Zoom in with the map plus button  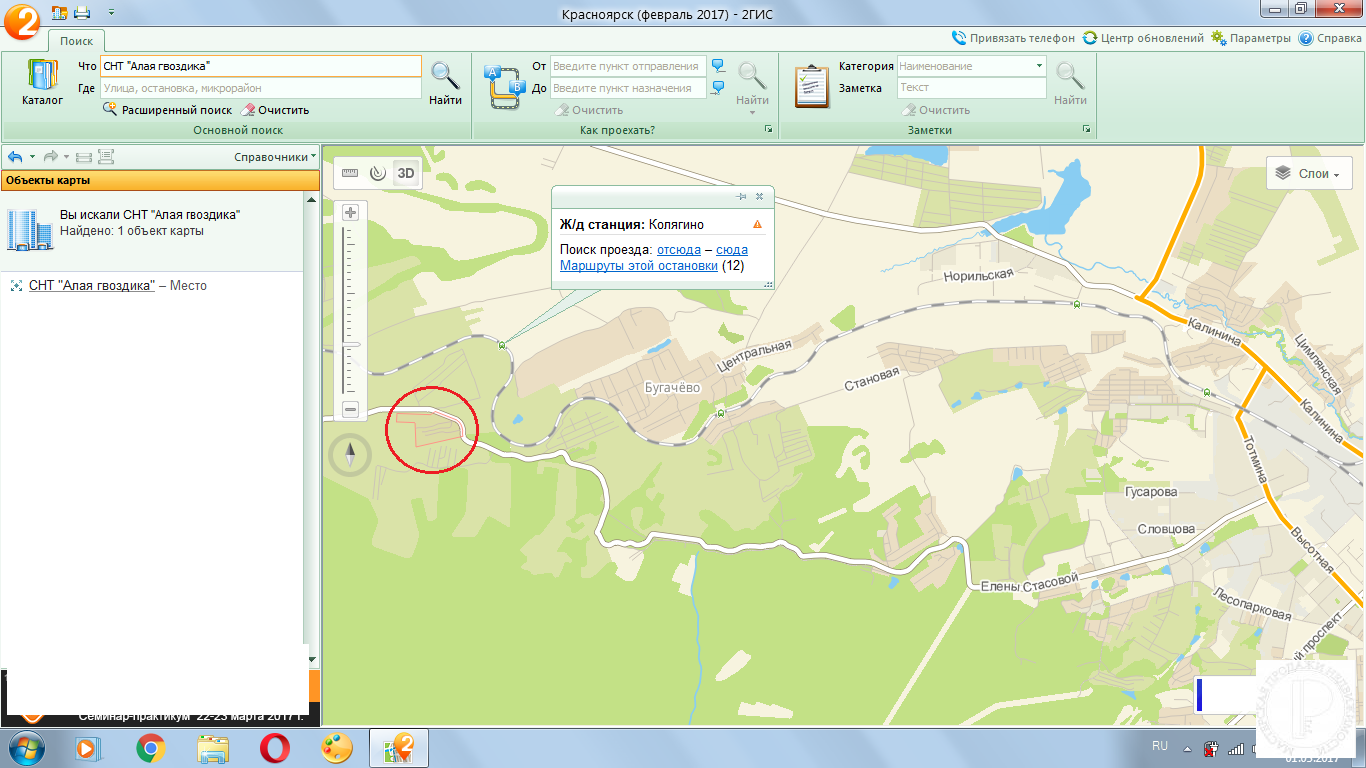[x=351, y=212]
